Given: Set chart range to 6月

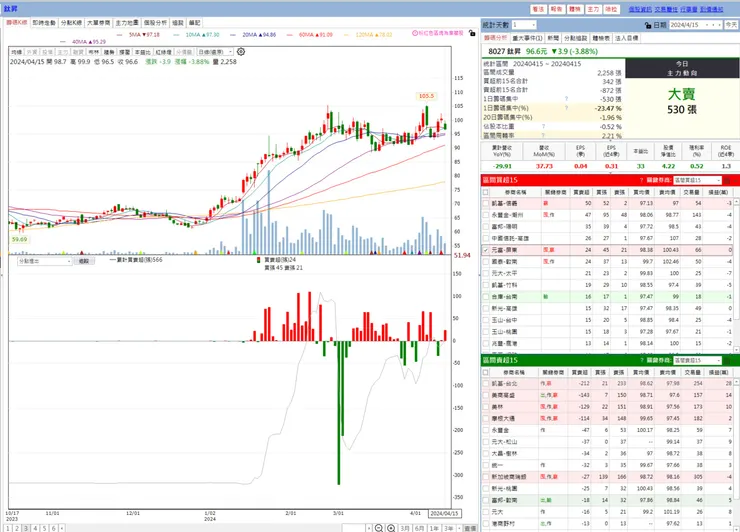Looking at the screenshot, I should tap(420, 528).
